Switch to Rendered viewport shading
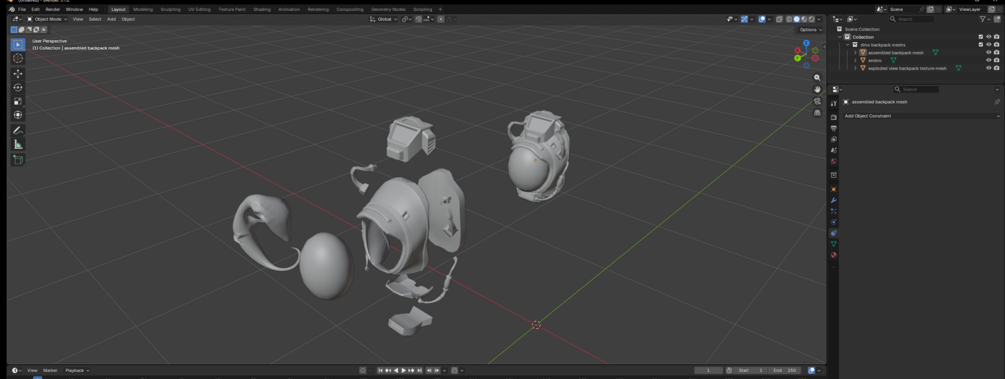 [812, 19]
